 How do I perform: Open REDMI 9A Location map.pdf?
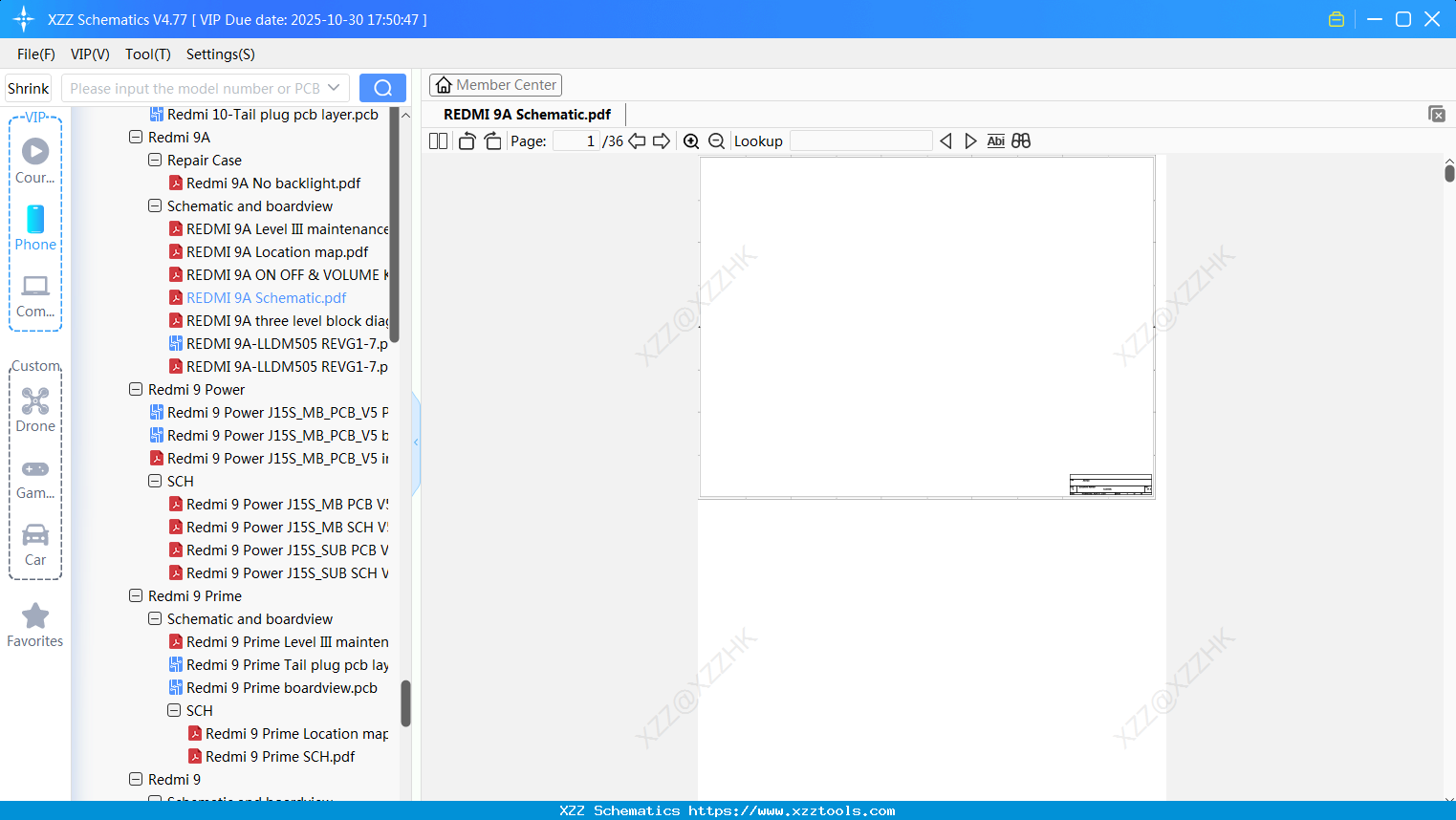[269, 252]
